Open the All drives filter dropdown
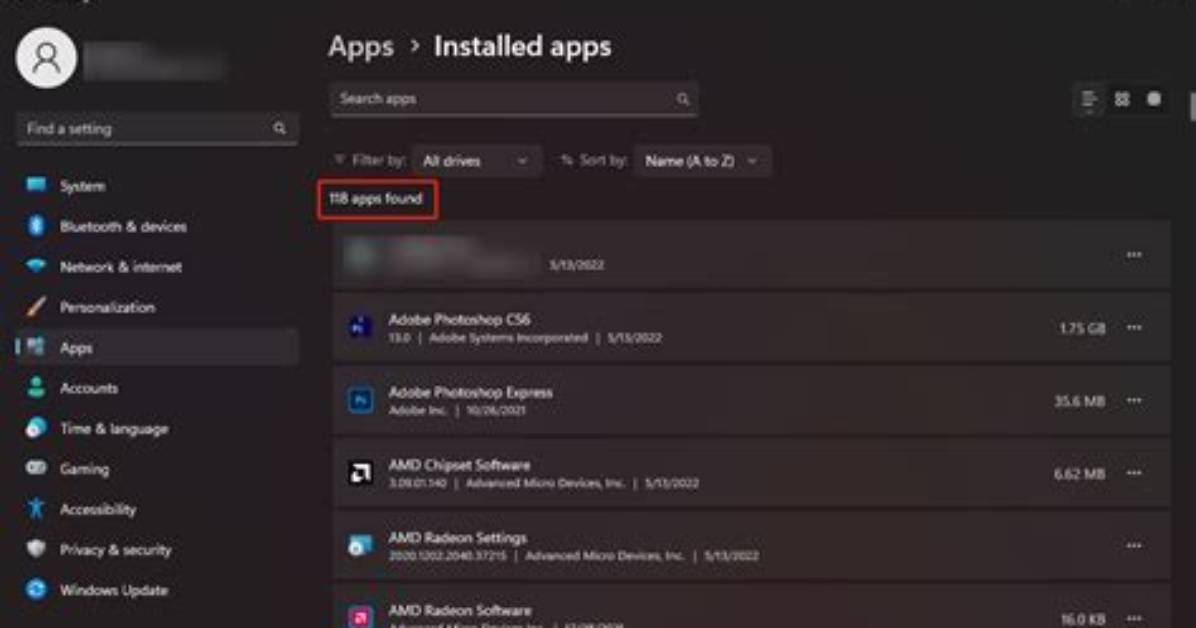Screen dimensions: 1196x628 pyautogui.click(x=476, y=161)
